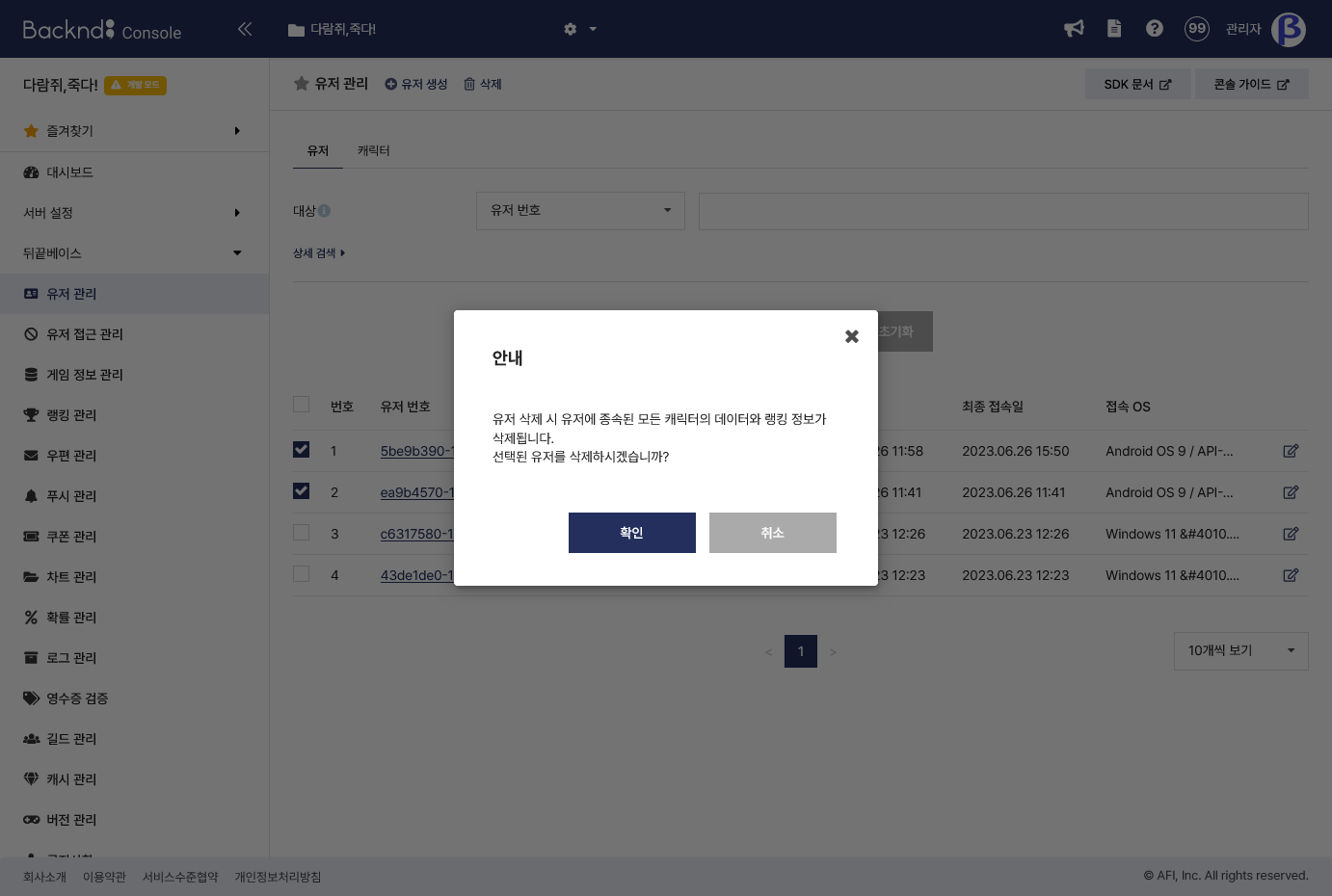
Task: Confirm deletion with 확인 button
Action: (x=632, y=533)
